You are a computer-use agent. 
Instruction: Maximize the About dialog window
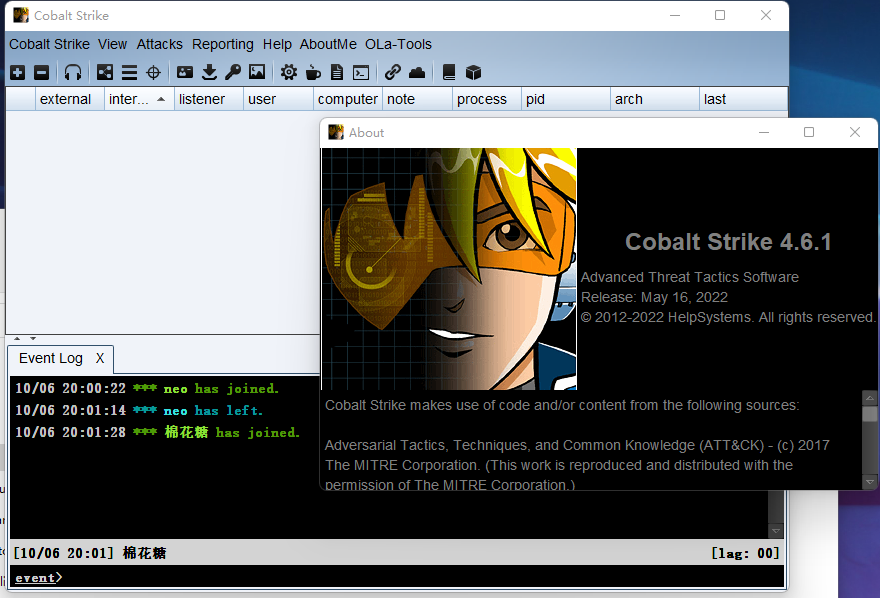coord(809,132)
